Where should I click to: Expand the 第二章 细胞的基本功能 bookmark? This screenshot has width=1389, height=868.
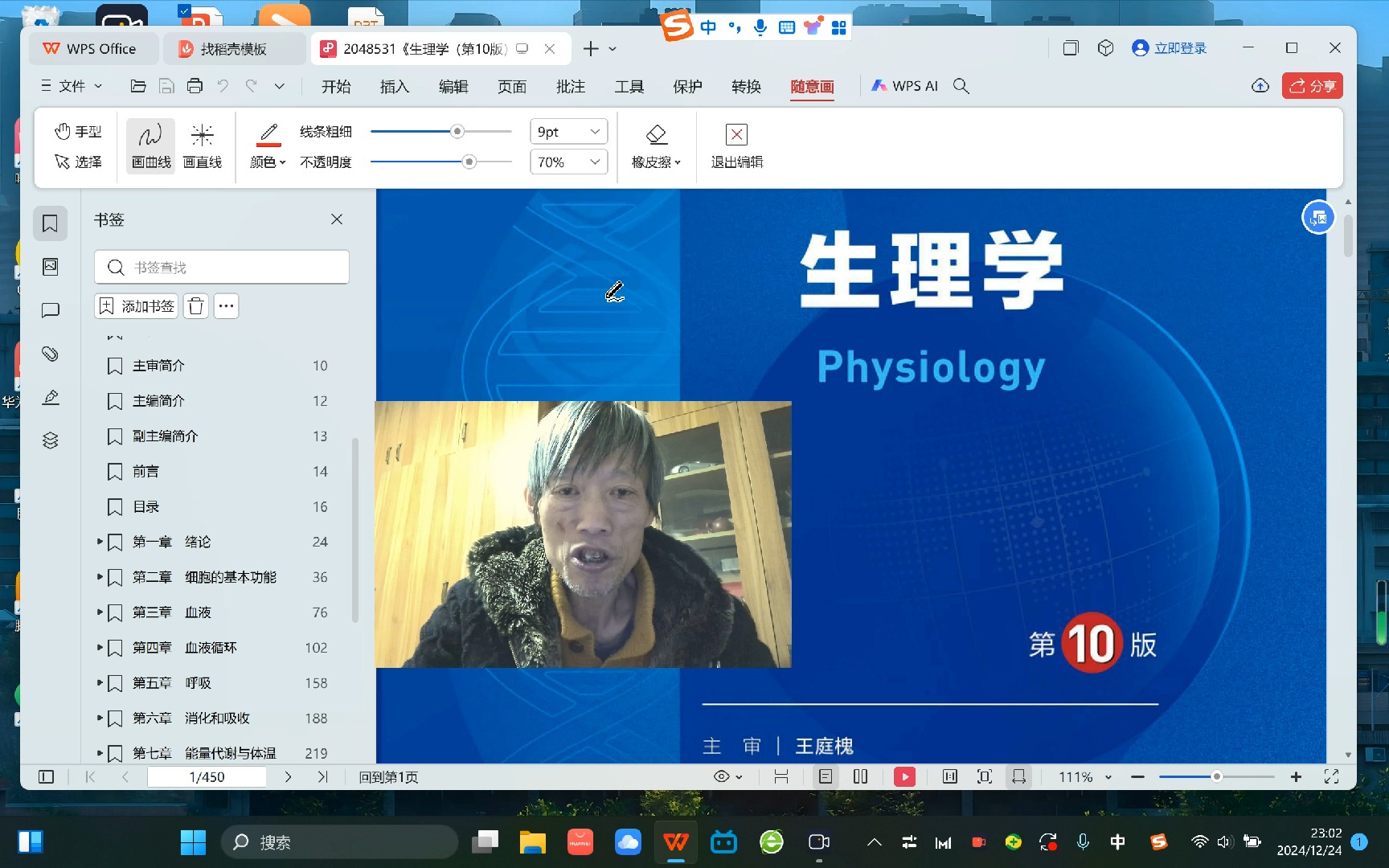pyautogui.click(x=100, y=577)
